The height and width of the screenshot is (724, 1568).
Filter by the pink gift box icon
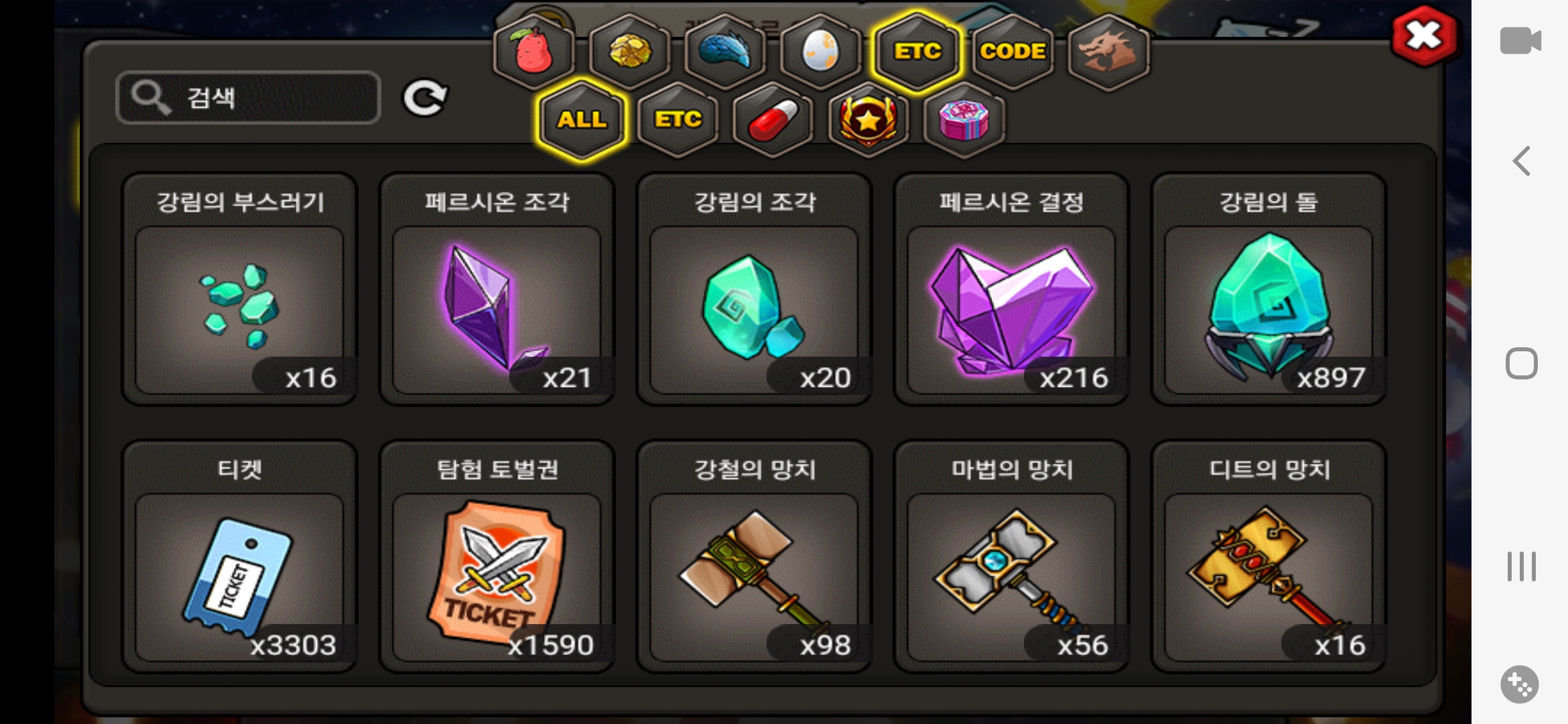[964, 120]
